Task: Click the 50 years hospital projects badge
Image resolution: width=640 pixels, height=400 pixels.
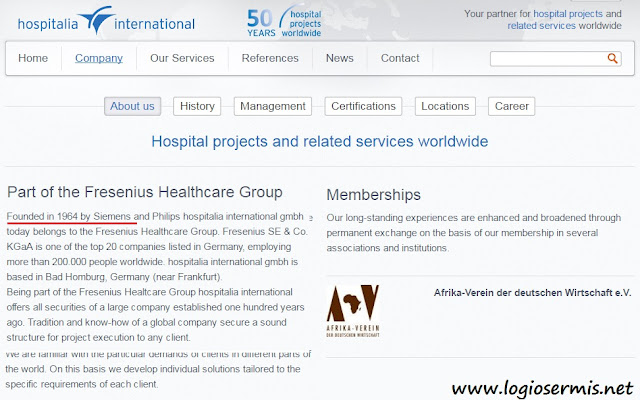Action: click(284, 21)
